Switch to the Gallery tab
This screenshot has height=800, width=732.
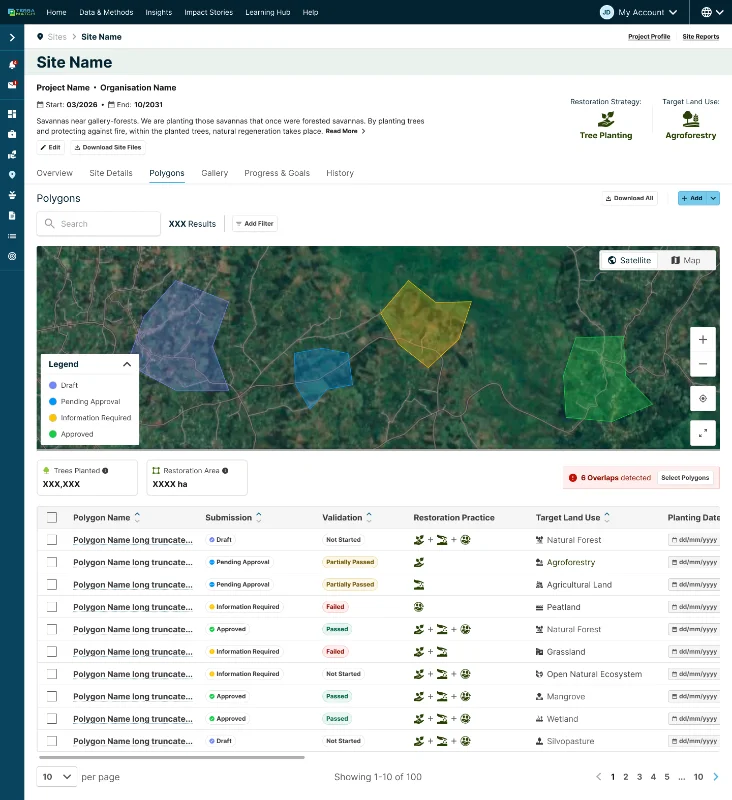[214, 173]
